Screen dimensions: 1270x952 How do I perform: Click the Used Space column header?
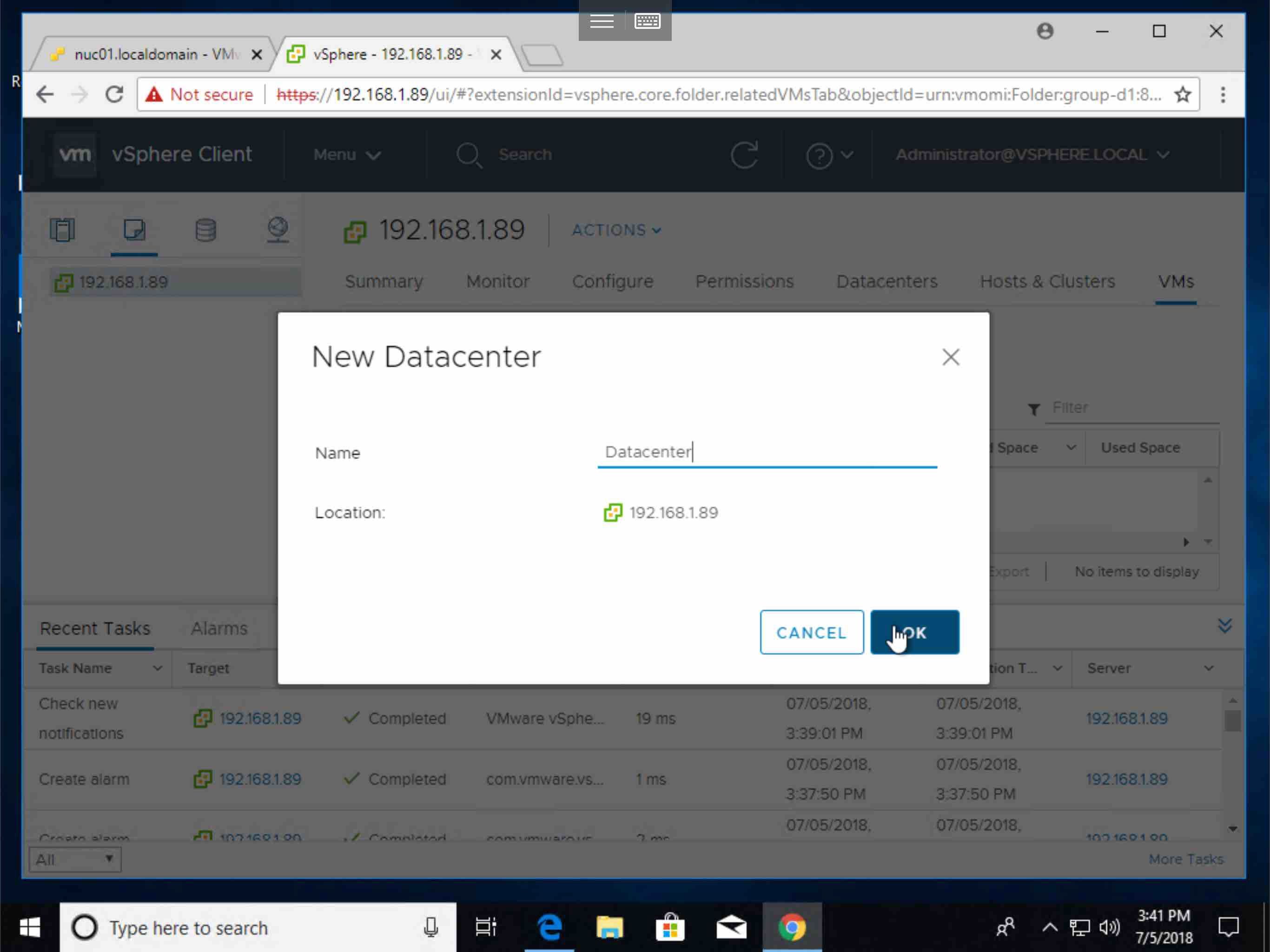coord(1140,448)
